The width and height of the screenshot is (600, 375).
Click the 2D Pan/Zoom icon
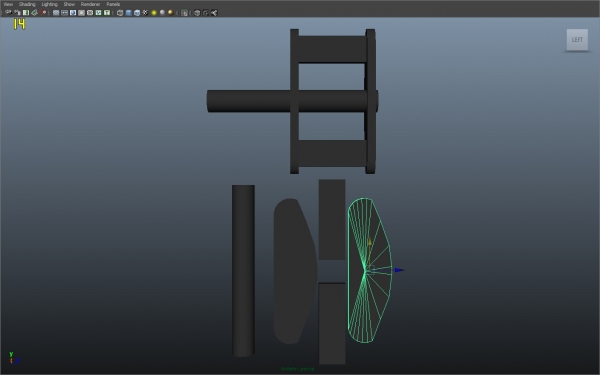click(x=43, y=13)
